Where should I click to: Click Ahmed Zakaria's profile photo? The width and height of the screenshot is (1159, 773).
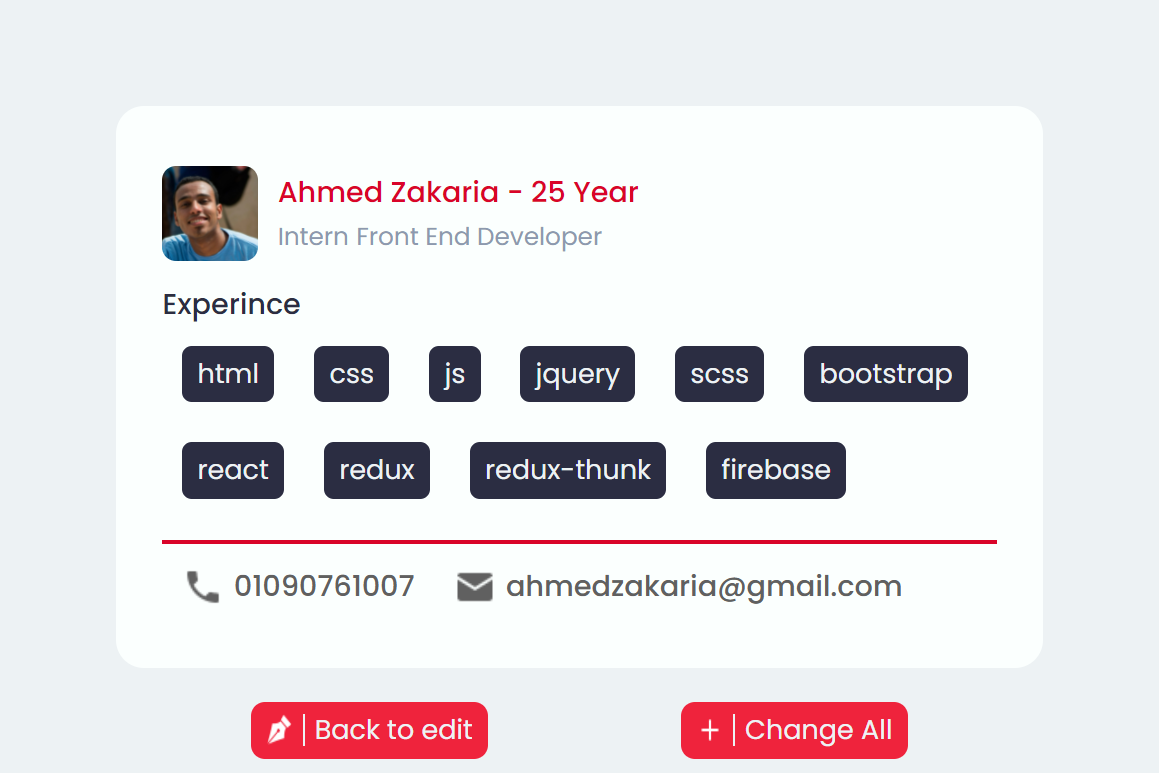[x=210, y=213]
